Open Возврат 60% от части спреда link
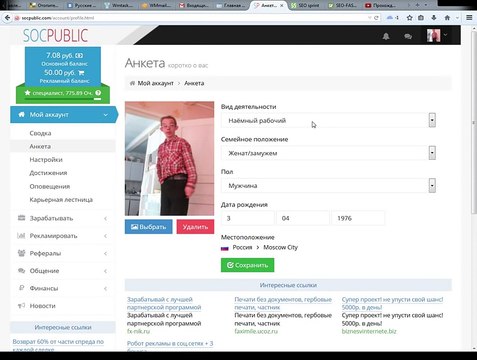This screenshot has width=477, height=360. pyautogui.click(x=58, y=345)
